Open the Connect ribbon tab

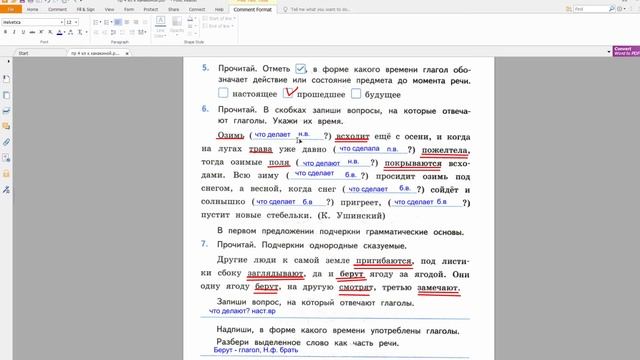[x=197, y=9]
